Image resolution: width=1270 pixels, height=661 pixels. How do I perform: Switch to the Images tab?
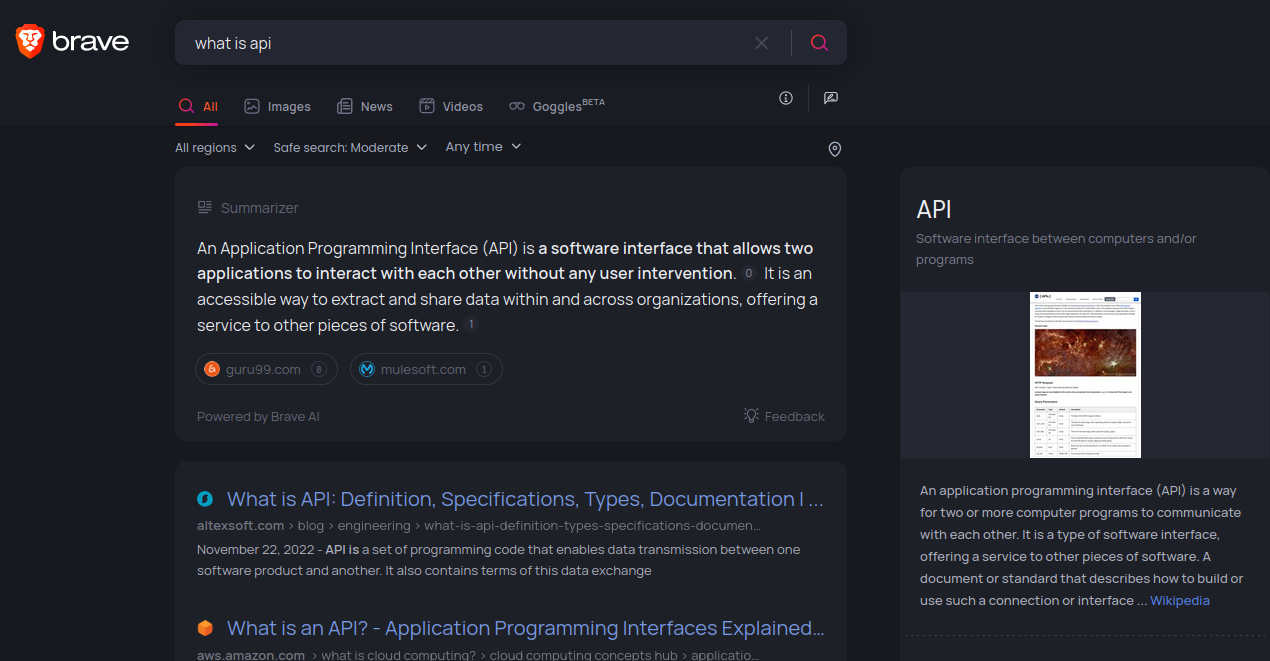click(x=277, y=106)
